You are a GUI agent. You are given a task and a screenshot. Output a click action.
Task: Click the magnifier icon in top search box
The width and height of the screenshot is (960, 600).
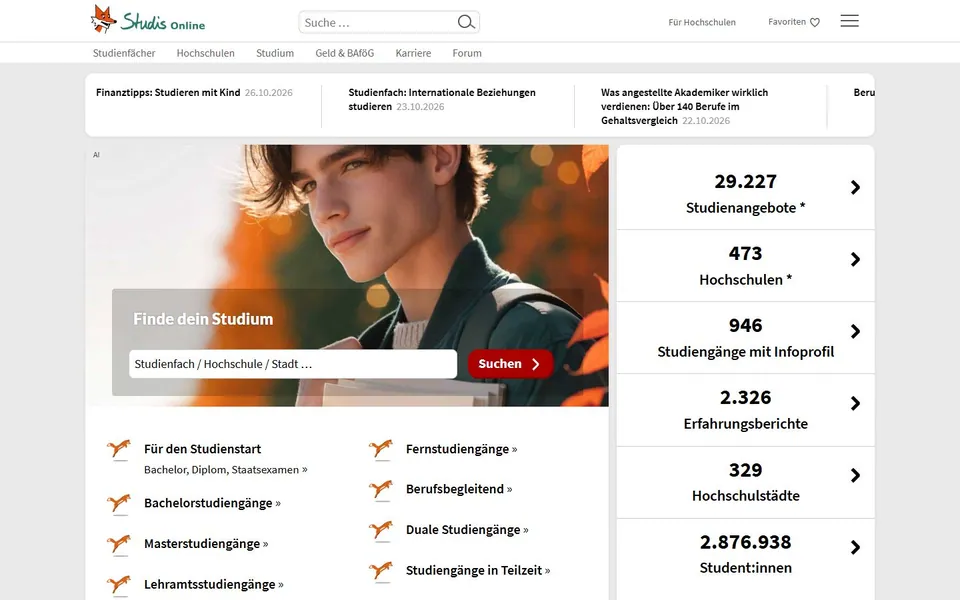pos(466,23)
